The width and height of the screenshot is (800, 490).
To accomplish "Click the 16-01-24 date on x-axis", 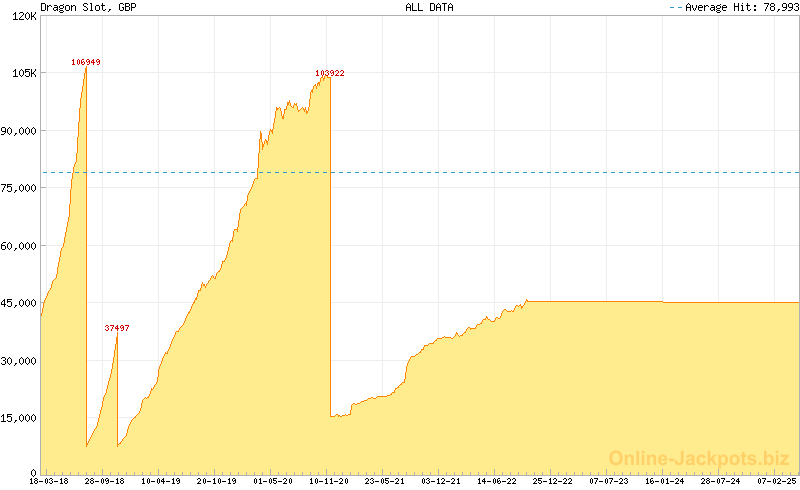I will pos(665,481).
